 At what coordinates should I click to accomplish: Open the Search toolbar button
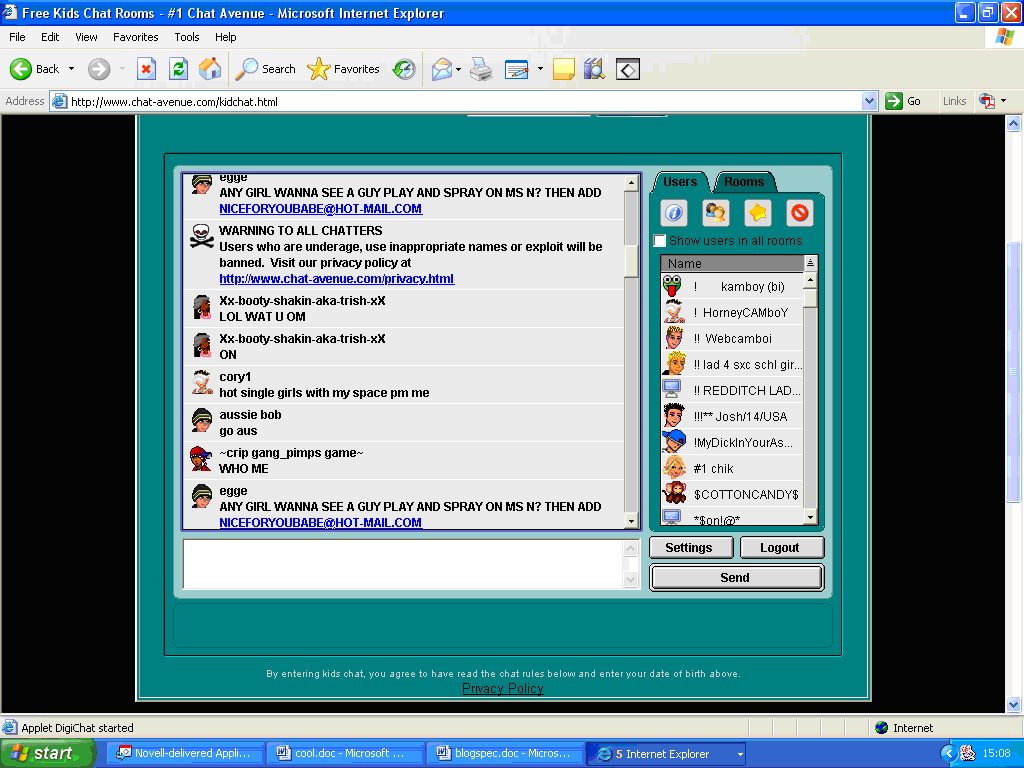pyautogui.click(x=265, y=69)
